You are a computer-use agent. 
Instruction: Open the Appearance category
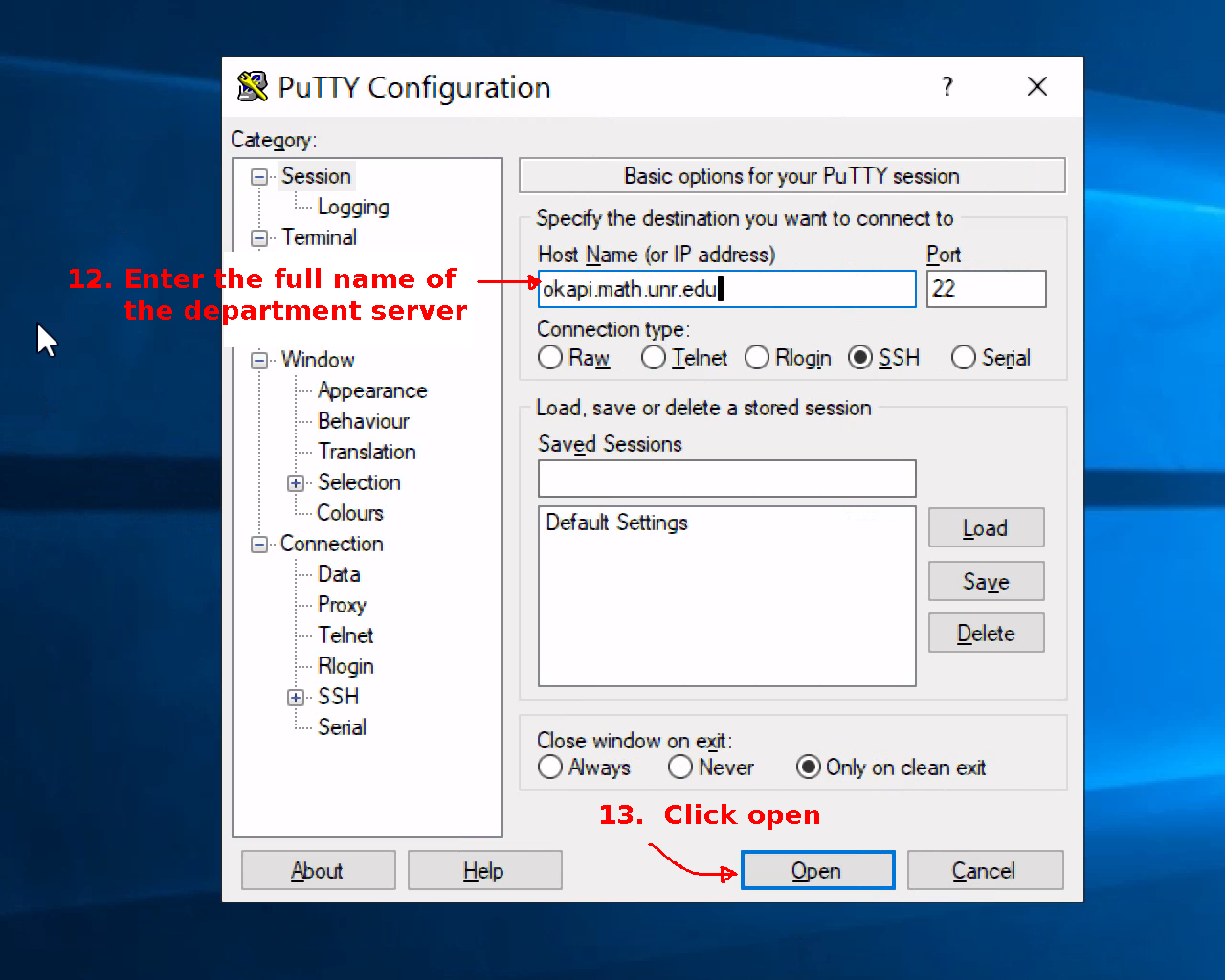click(x=372, y=390)
